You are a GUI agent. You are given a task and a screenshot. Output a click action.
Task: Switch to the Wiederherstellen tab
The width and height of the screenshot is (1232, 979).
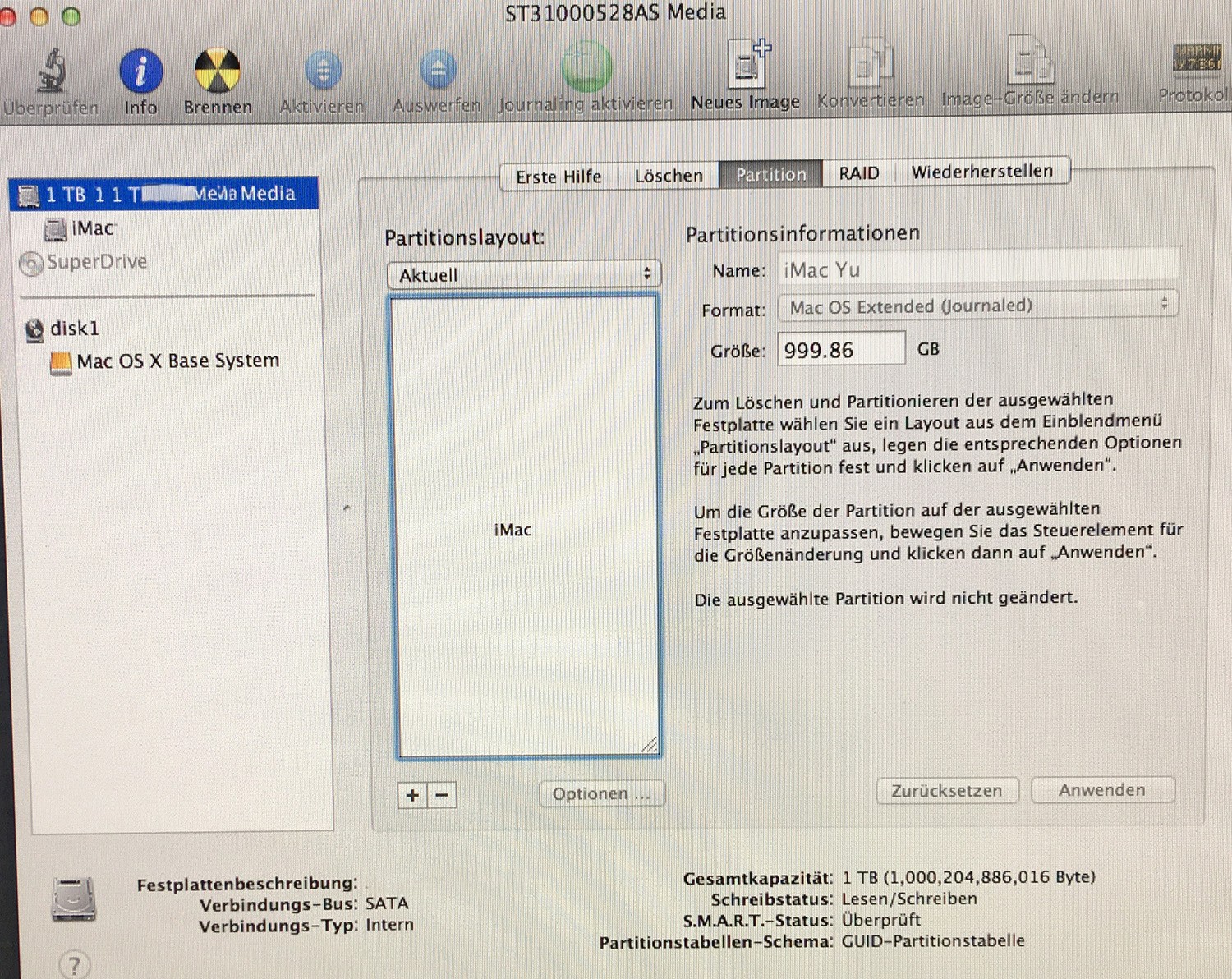(x=982, y=172)
